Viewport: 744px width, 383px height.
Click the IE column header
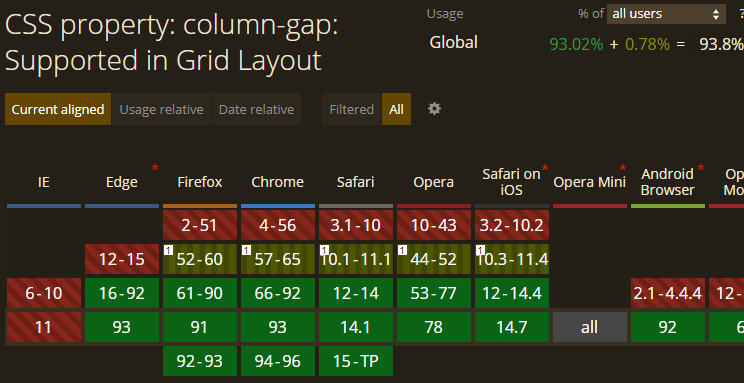coord(44,182)
